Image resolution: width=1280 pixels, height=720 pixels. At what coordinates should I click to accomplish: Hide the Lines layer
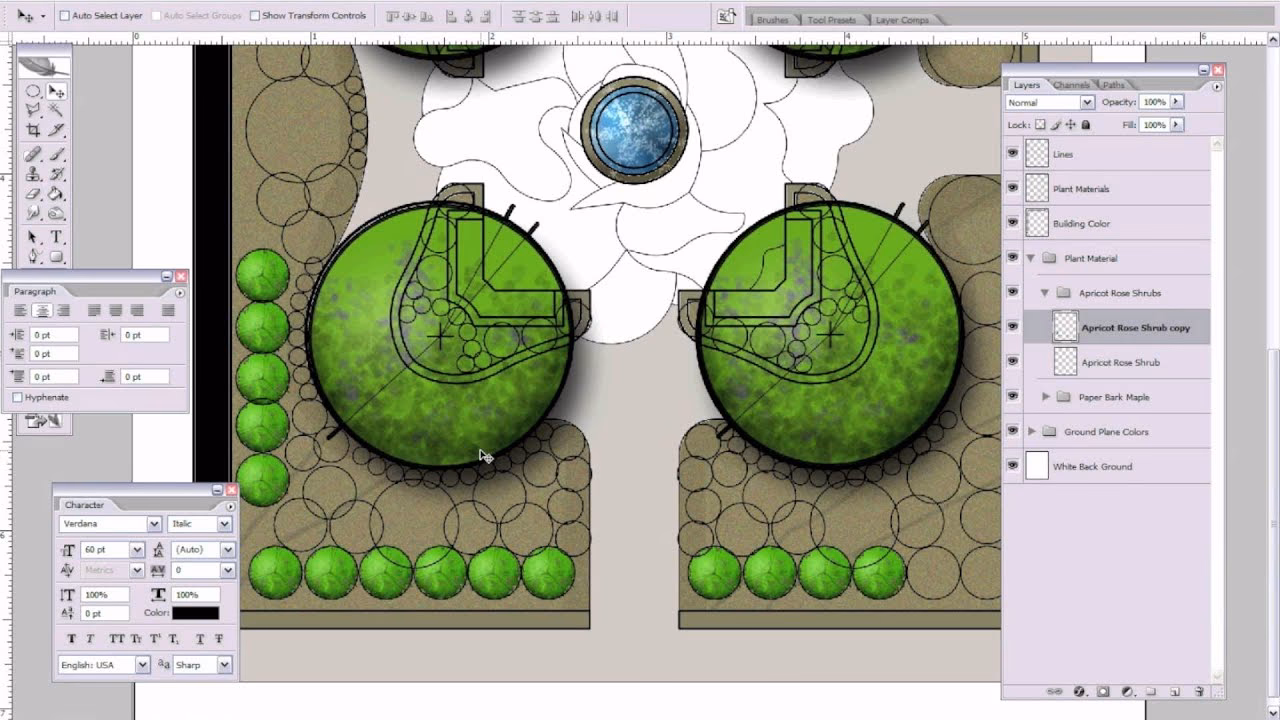[1014, 153]
